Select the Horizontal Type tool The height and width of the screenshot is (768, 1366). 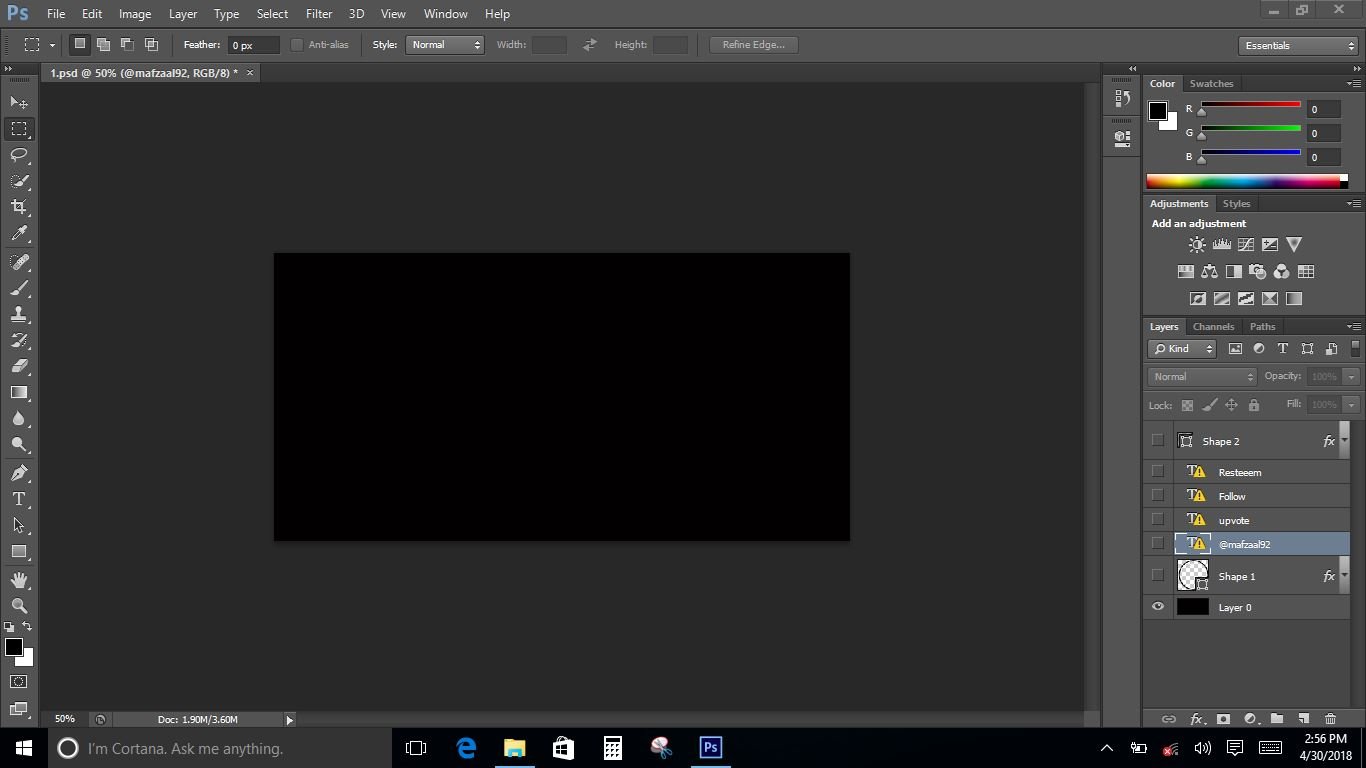tap(19, 499)
